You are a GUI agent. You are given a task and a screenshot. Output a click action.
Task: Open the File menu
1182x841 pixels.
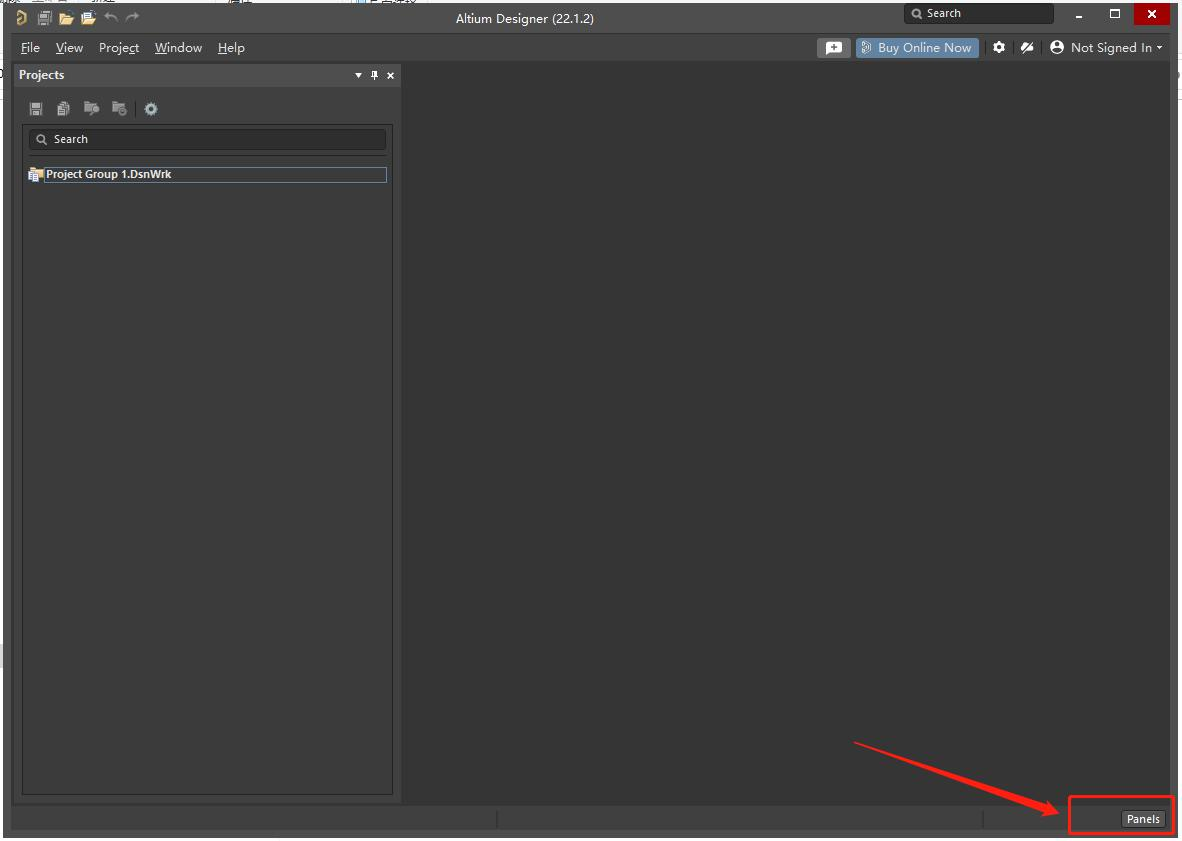tap(30, 47)
